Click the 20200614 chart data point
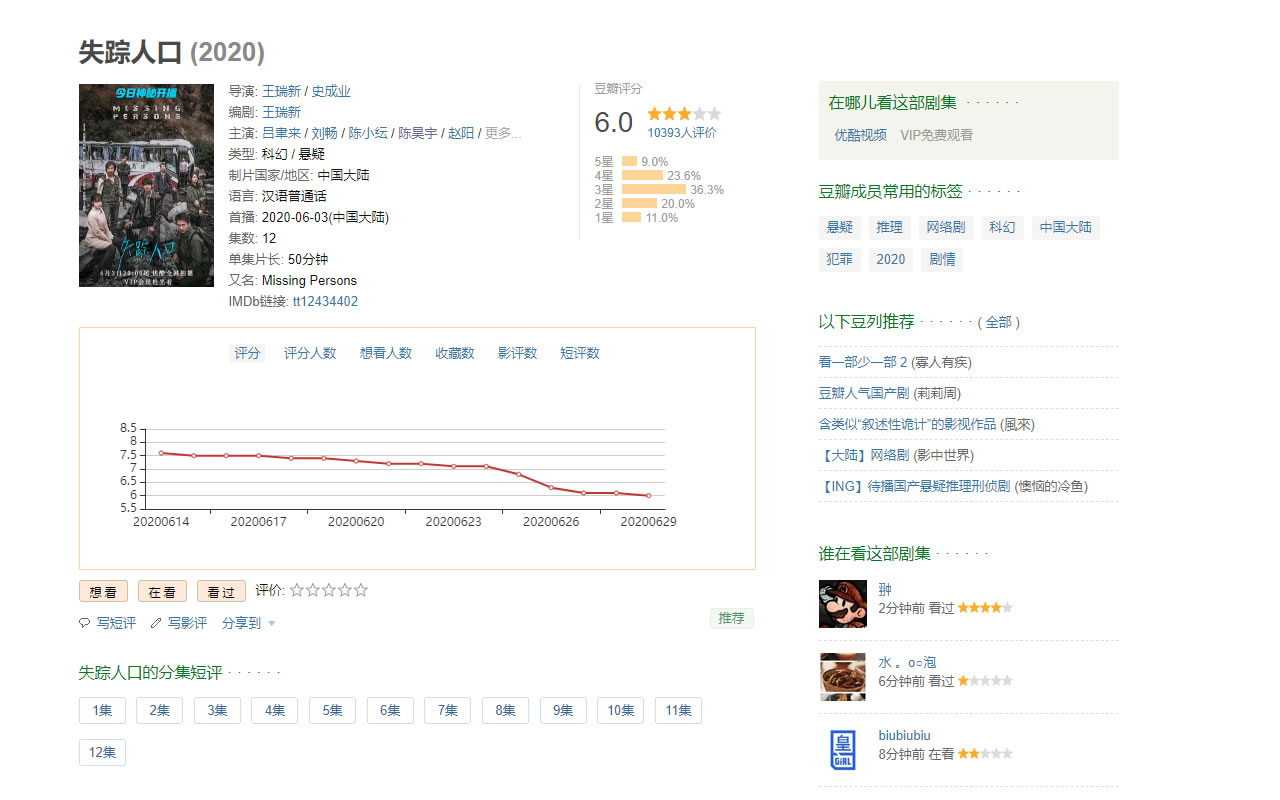Screen dimensions: 1280x800 pos(161,453)
